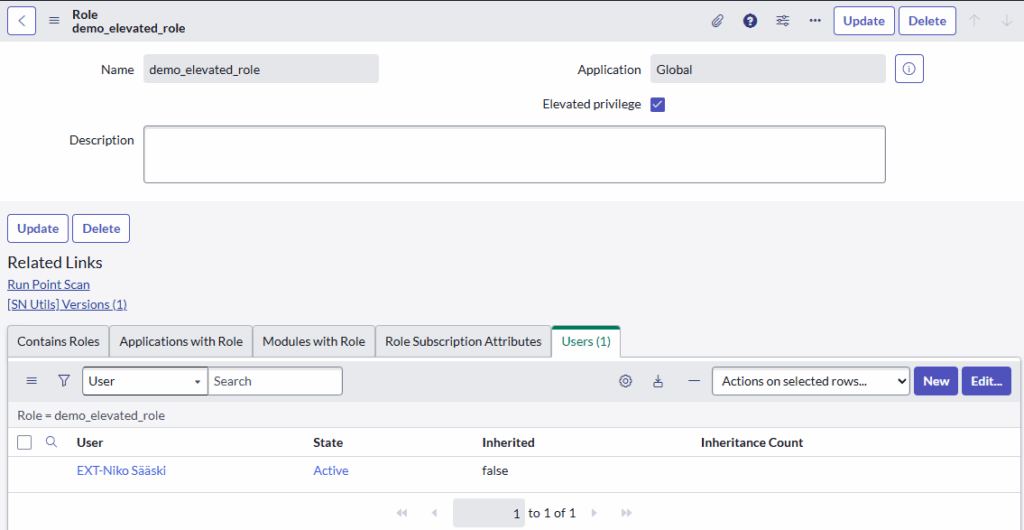Image resolution: width=1024 pixels, height=530 pixels.
Task: Show Application record info icon
Action: [x=909, y=69]
